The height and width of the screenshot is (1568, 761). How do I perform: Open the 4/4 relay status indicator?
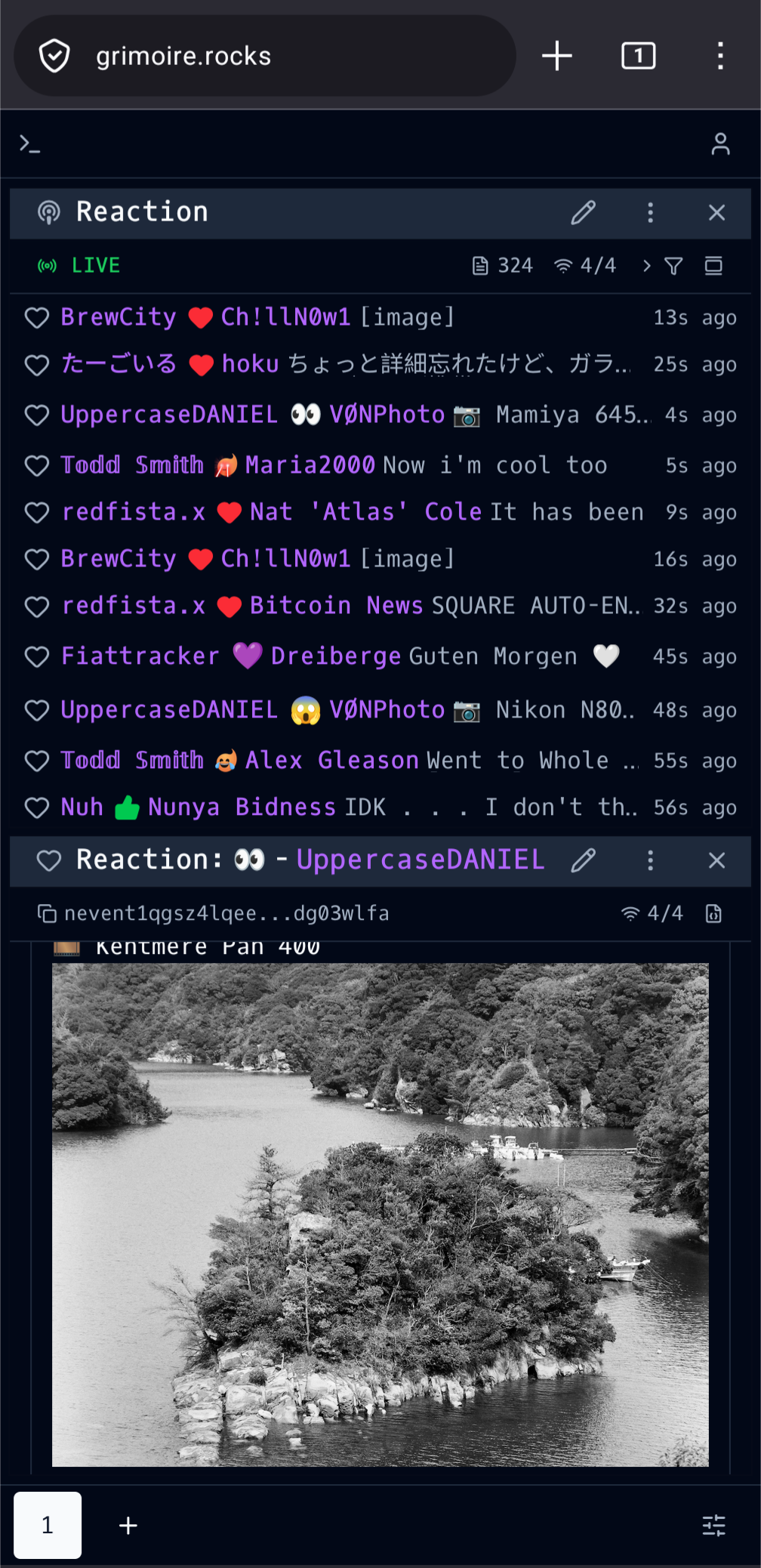pos(585,266)
